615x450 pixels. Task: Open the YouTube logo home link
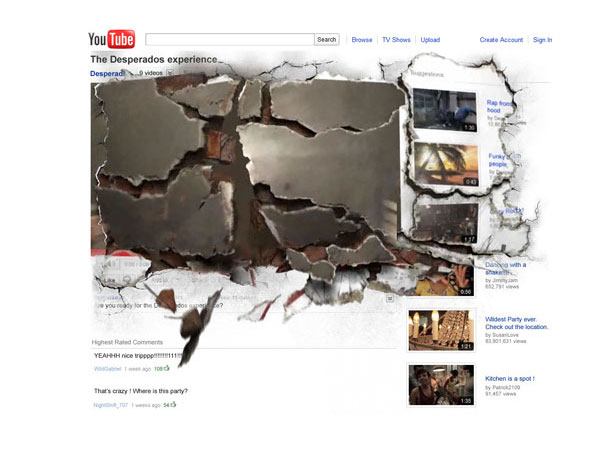112,39
